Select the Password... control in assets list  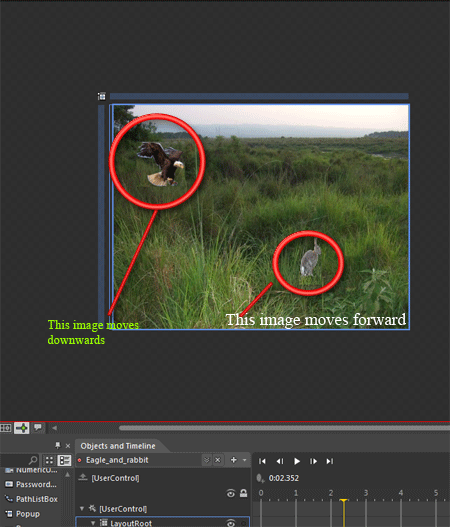pos(31,484)
